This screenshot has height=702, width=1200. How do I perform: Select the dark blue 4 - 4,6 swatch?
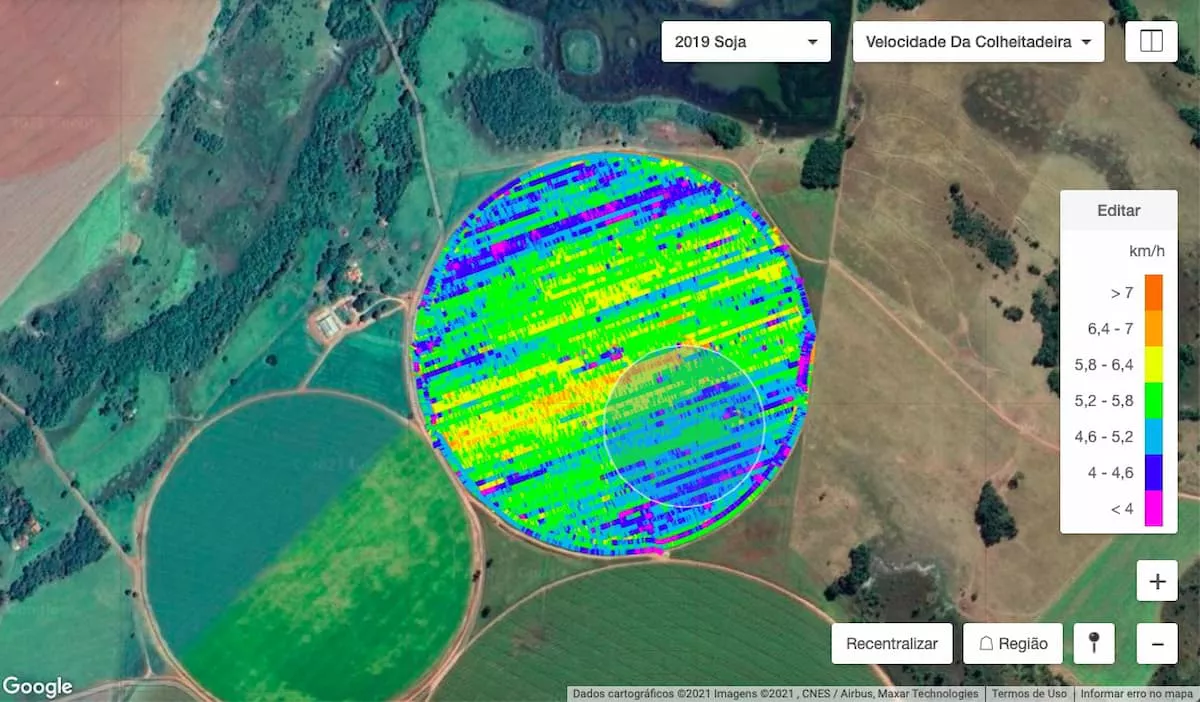coord(1154,473)
